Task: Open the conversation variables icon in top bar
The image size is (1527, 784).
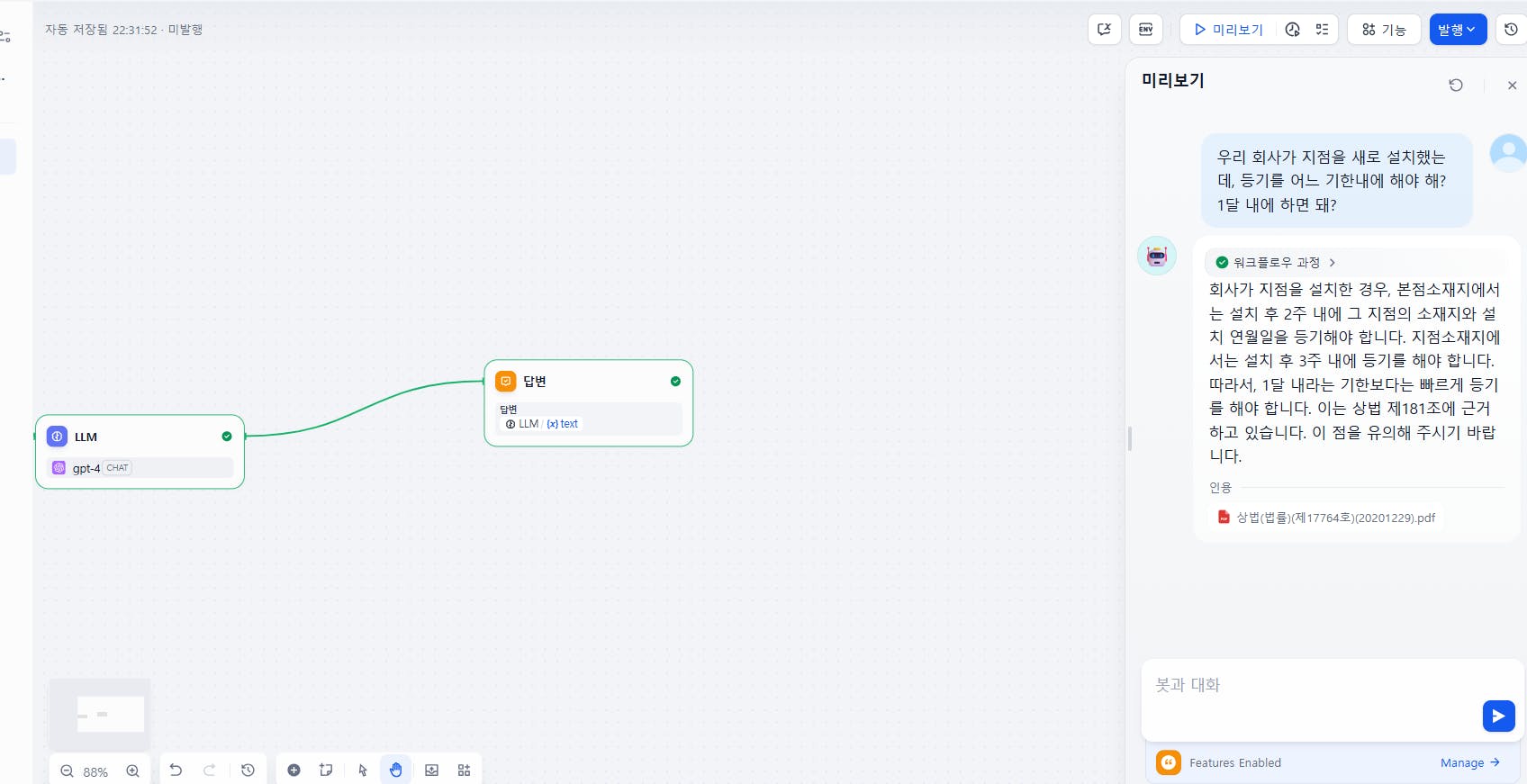Action: click(1104, 30)
